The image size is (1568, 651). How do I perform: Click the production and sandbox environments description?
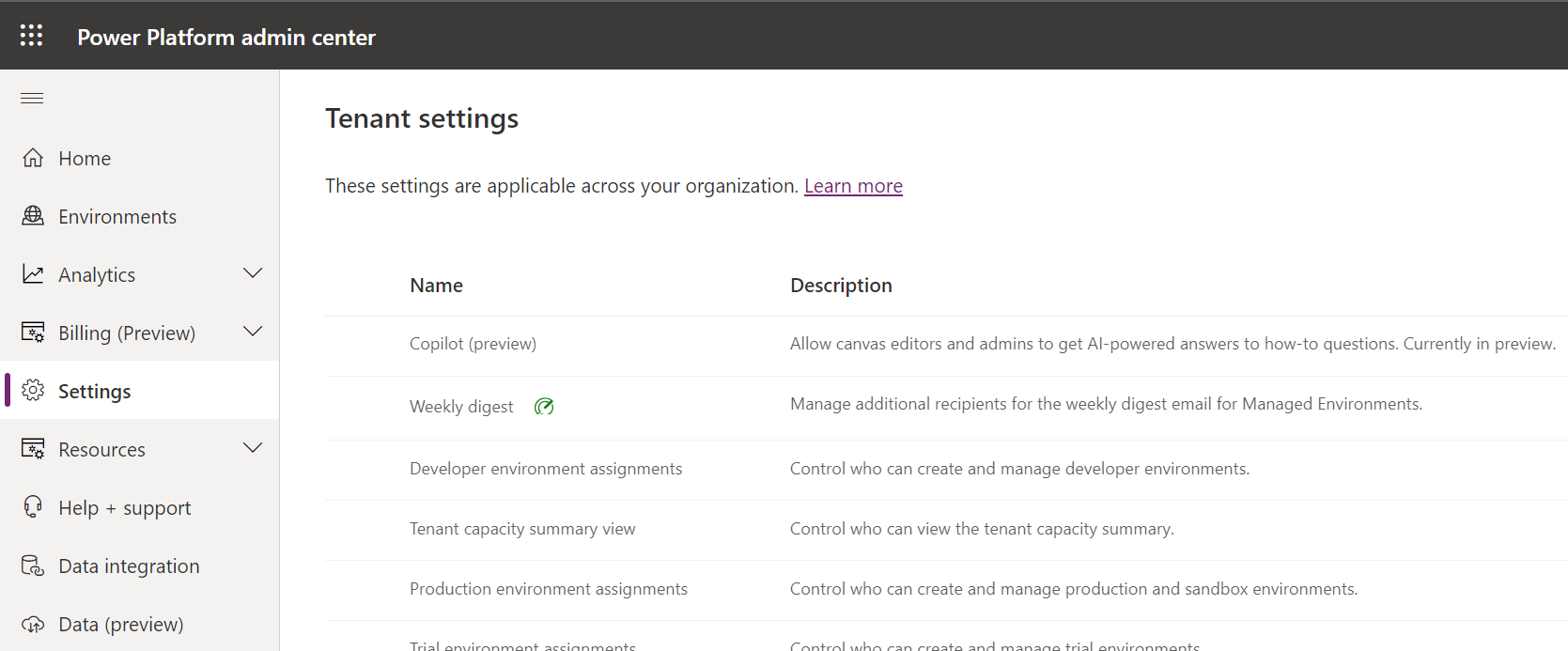(1074, 589)
